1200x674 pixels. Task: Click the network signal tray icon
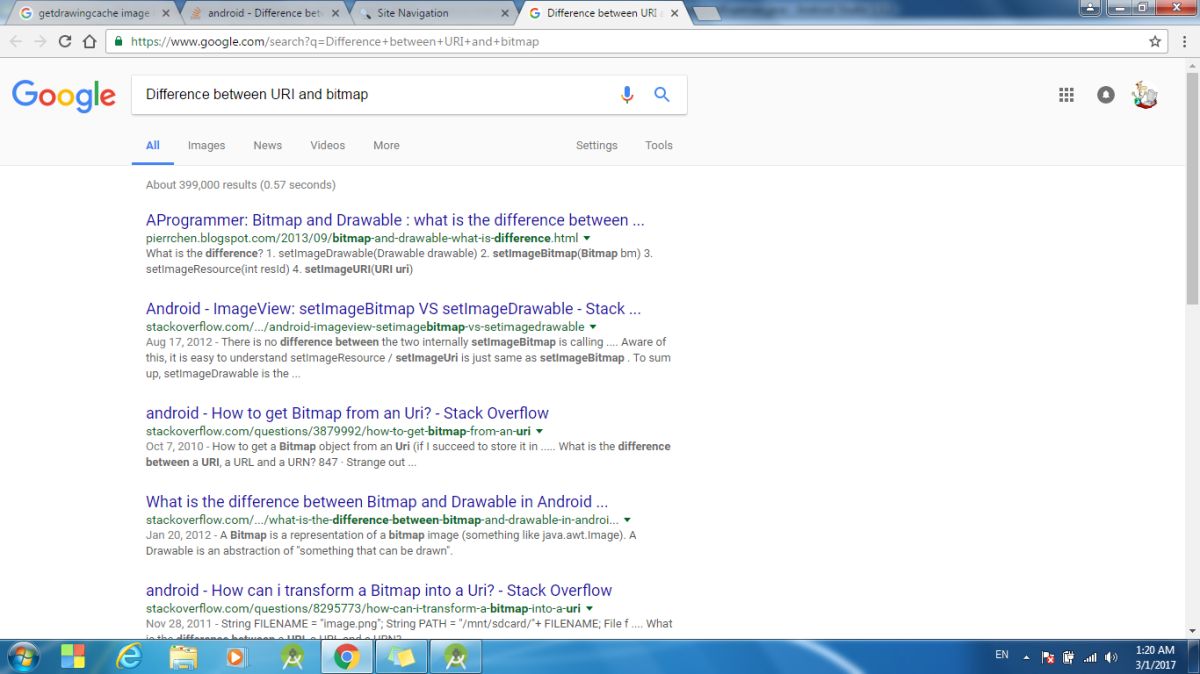tap(1090, 657)
